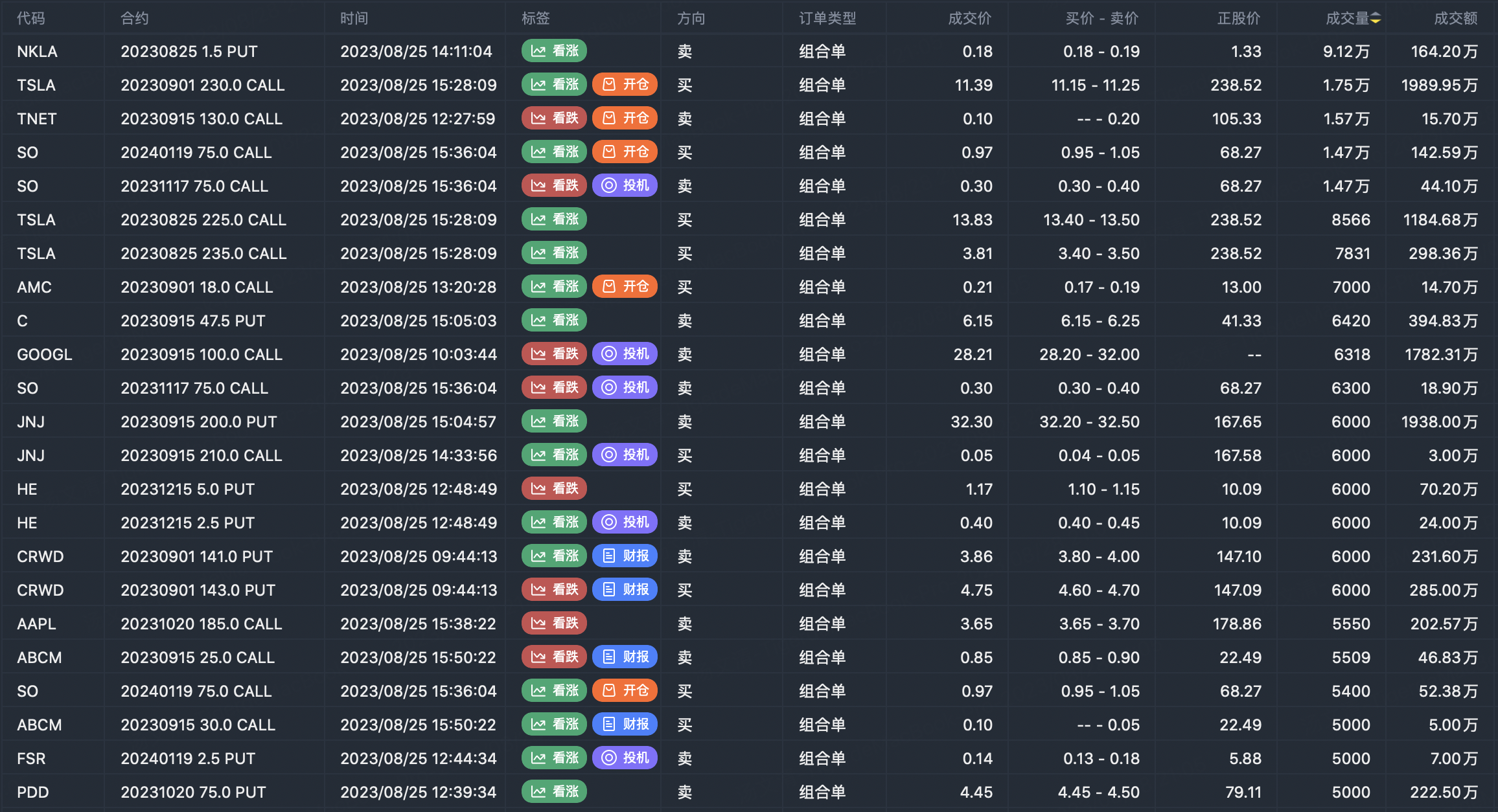Click 看跌 tag in AAPL row

(554, 624)
